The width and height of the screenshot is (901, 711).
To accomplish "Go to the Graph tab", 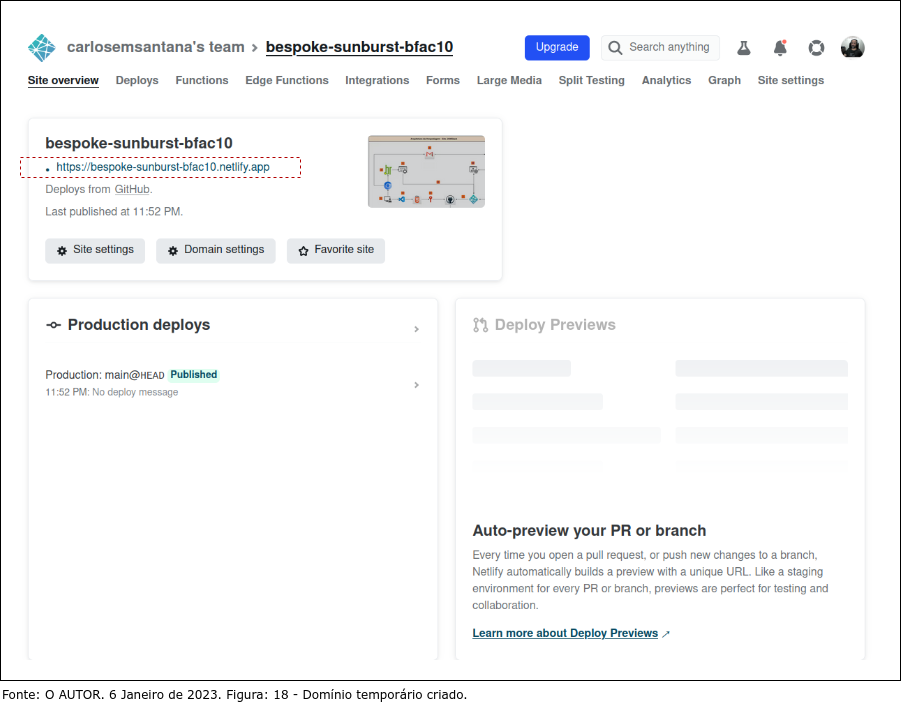I will pyautogui.click(x=724, y=80).
